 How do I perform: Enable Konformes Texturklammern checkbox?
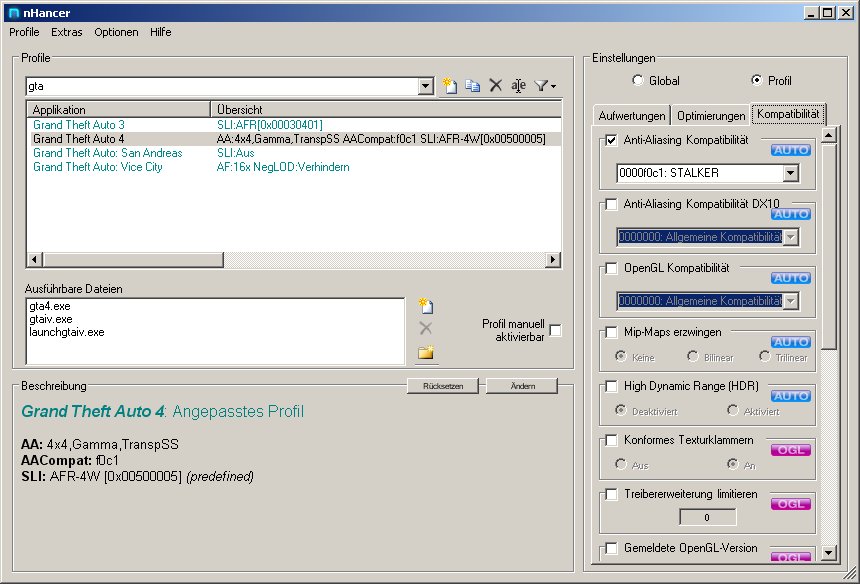(x=611, y=440)
